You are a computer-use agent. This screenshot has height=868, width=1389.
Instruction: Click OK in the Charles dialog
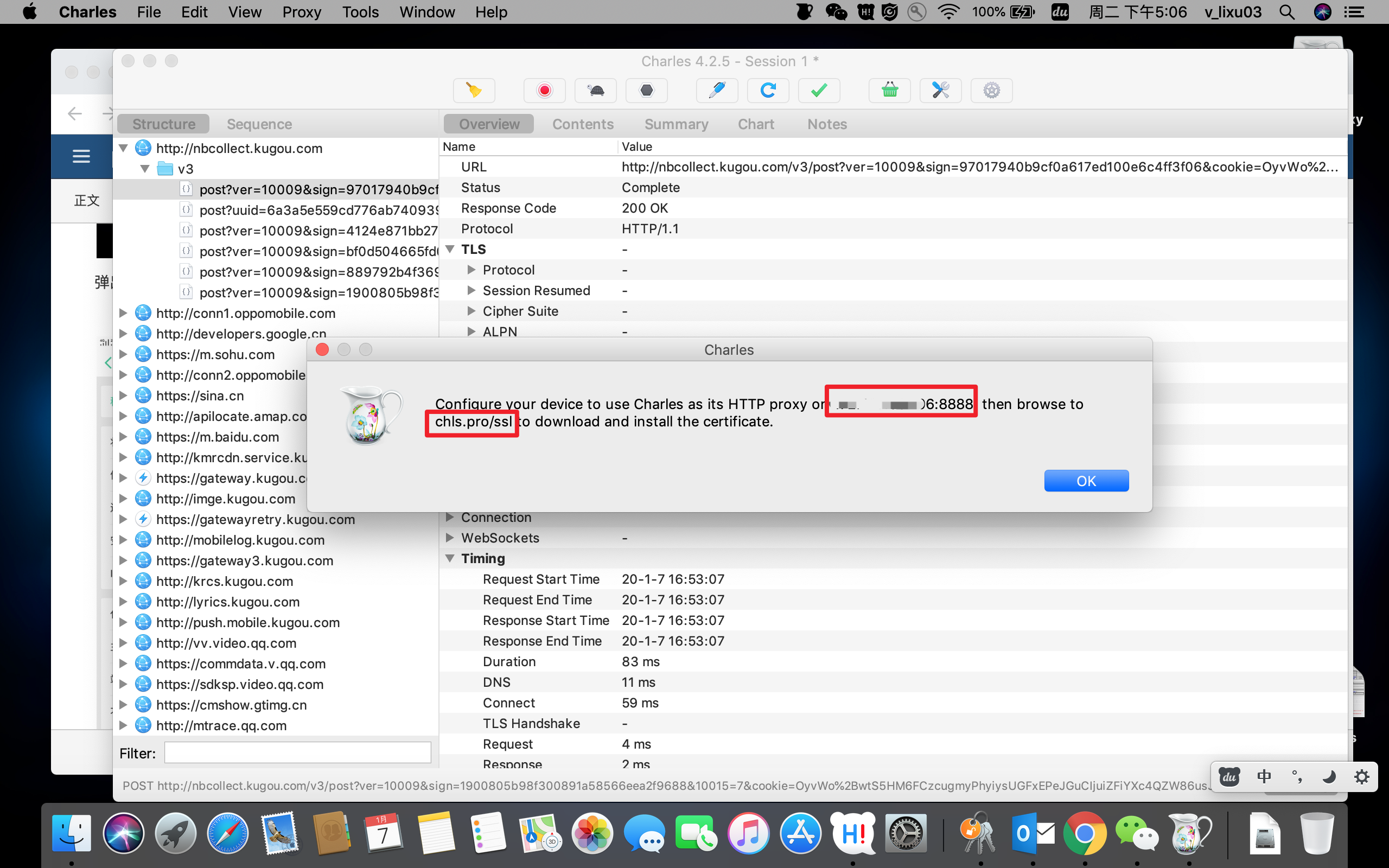(1086, 481)
